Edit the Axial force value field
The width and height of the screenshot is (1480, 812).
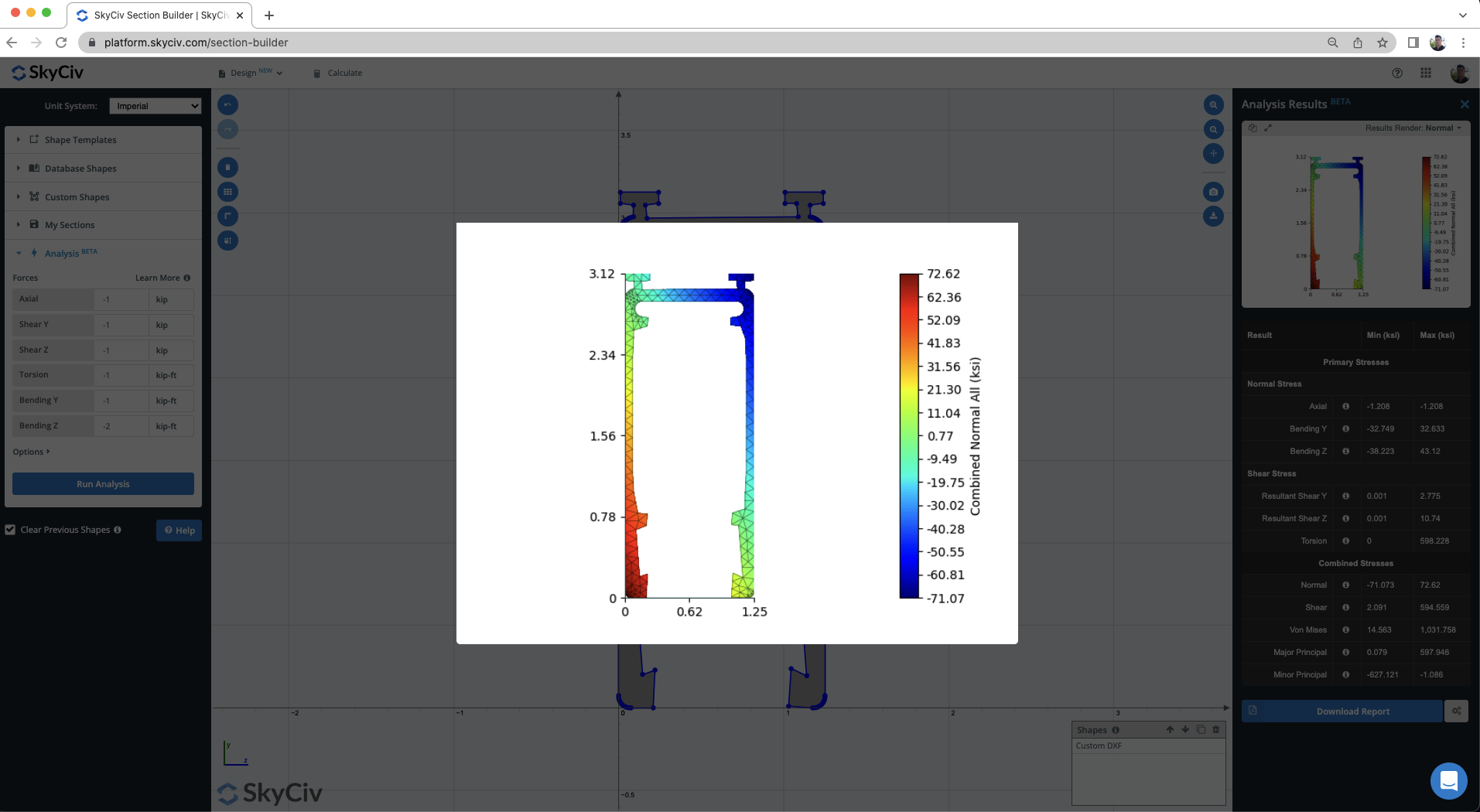click(x=121, y=299)
